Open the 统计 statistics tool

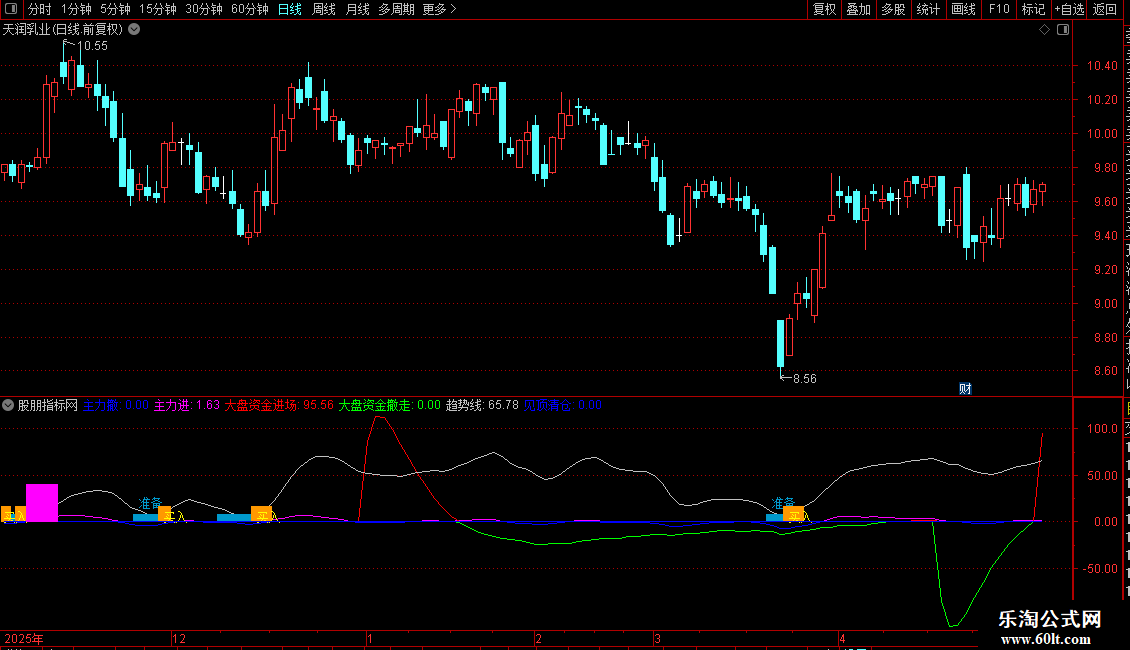[x=928, y=9]
